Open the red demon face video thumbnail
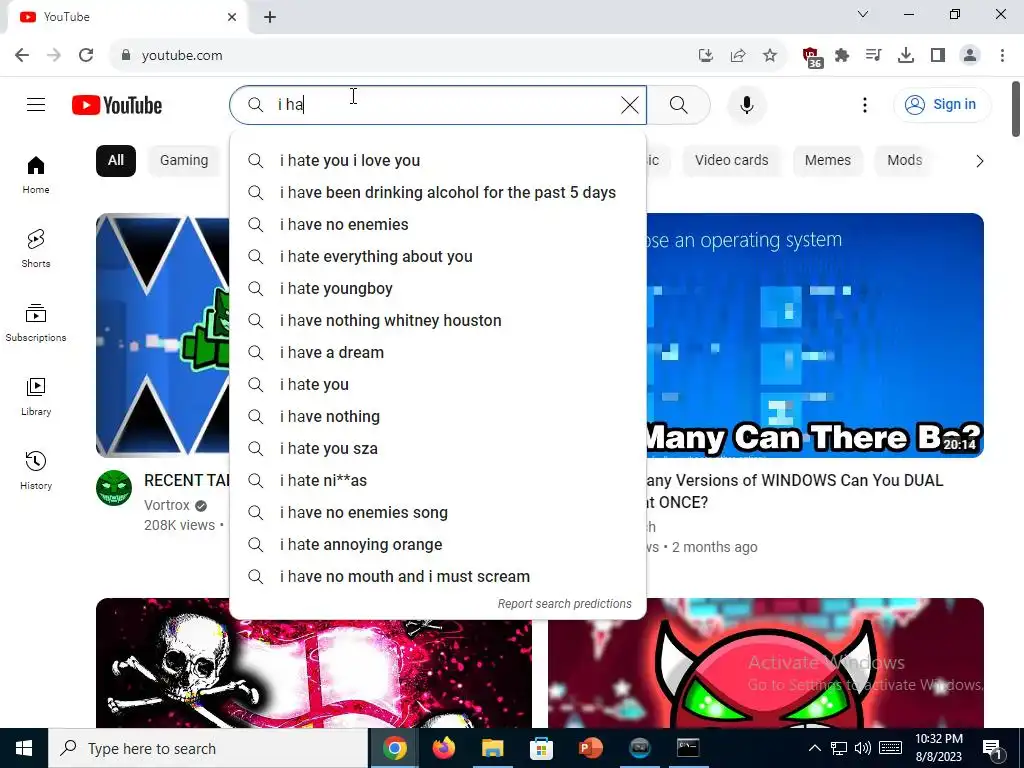Viewport: 1024px width, 768px height. [x=765, y=663]
